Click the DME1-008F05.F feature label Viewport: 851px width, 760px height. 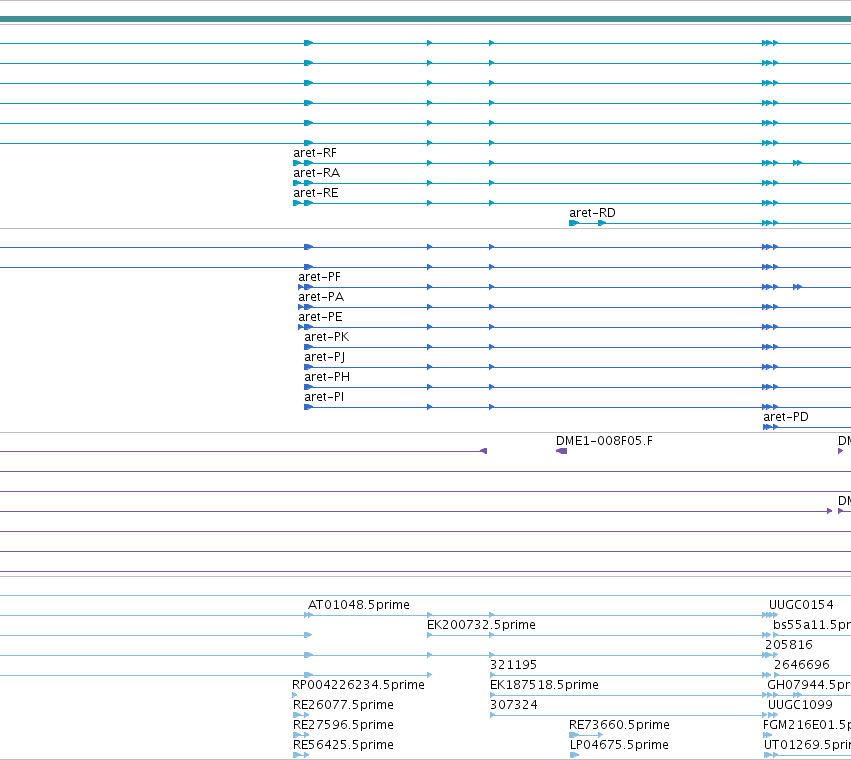point(604,441)
